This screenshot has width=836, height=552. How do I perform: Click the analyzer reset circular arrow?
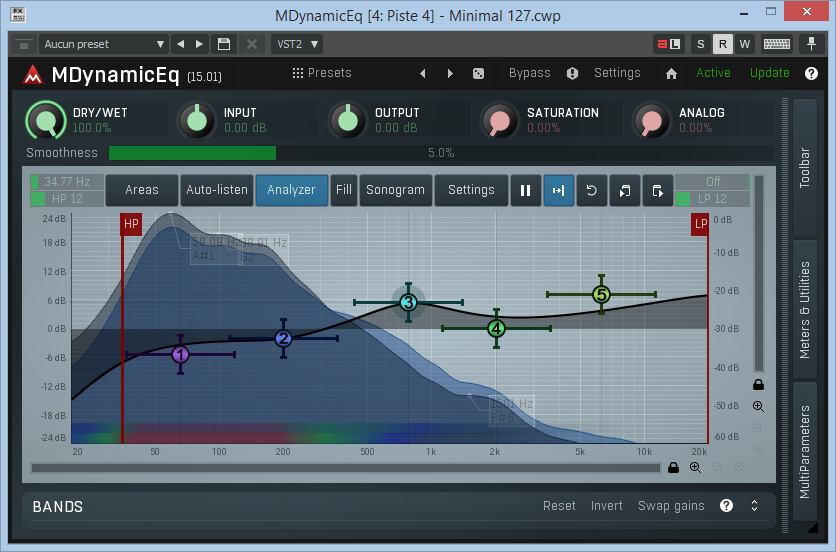click(591, 190)
